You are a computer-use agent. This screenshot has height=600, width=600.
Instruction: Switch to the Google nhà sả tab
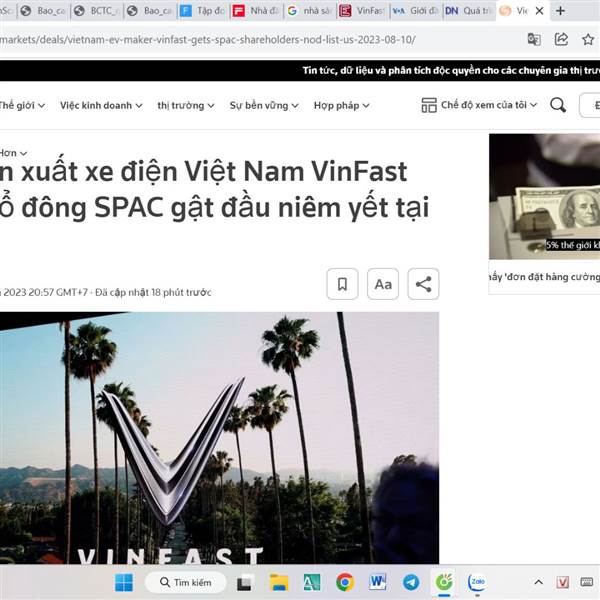coord(310,11)
